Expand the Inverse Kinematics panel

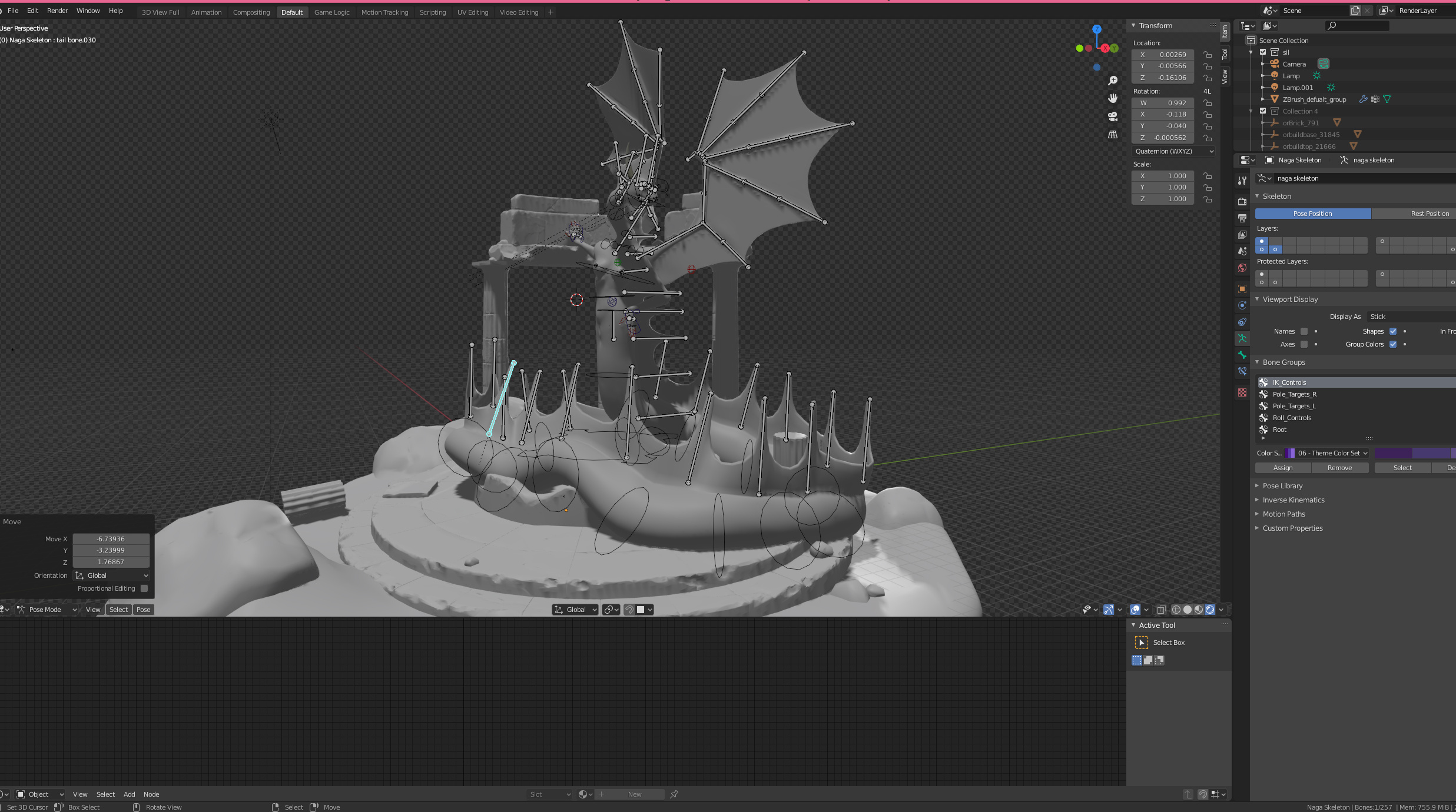point(1293,500)
